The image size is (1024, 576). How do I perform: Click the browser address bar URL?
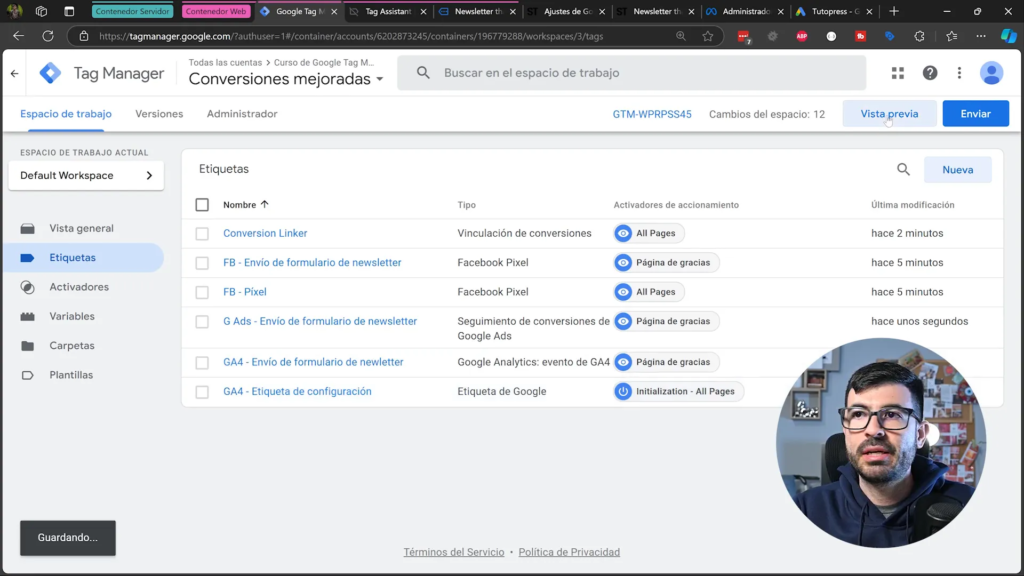[x=351, y=36]
